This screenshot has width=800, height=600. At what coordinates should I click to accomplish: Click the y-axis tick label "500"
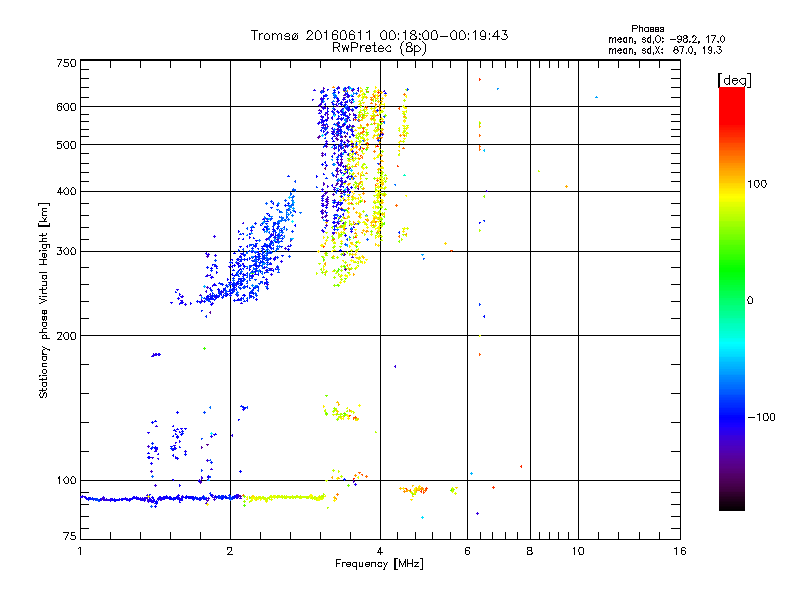(66, 145)
